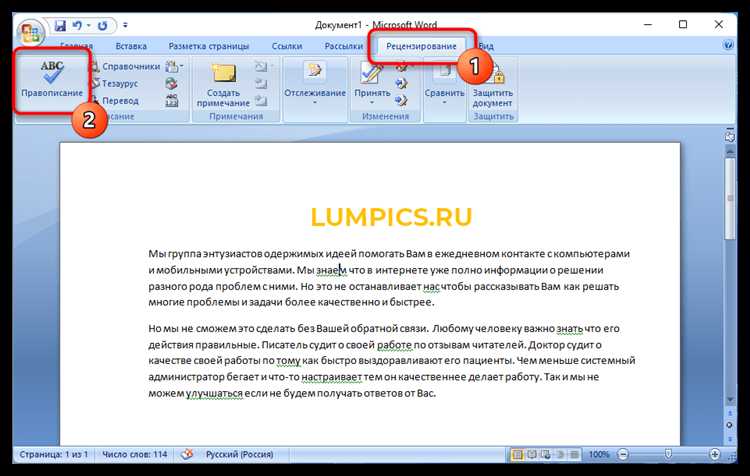This screenshot has height=476, width=750.
Task: Open Customize Quick Access Toolbar dropdown
Action: (125, 25)
